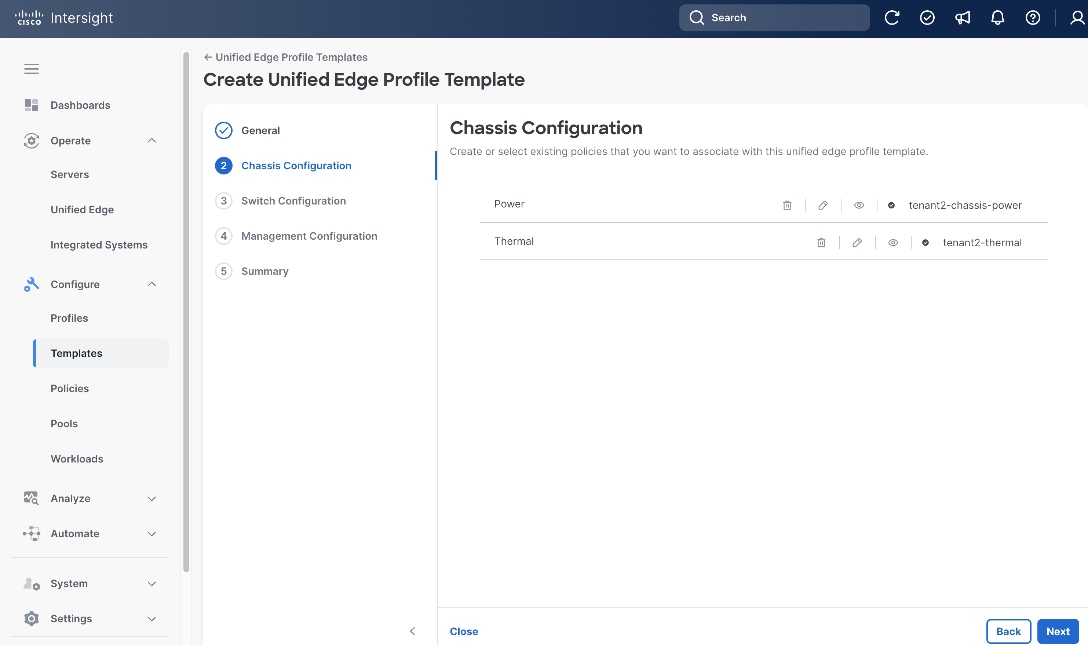Open Workloads under Configure

coord(76,459)
